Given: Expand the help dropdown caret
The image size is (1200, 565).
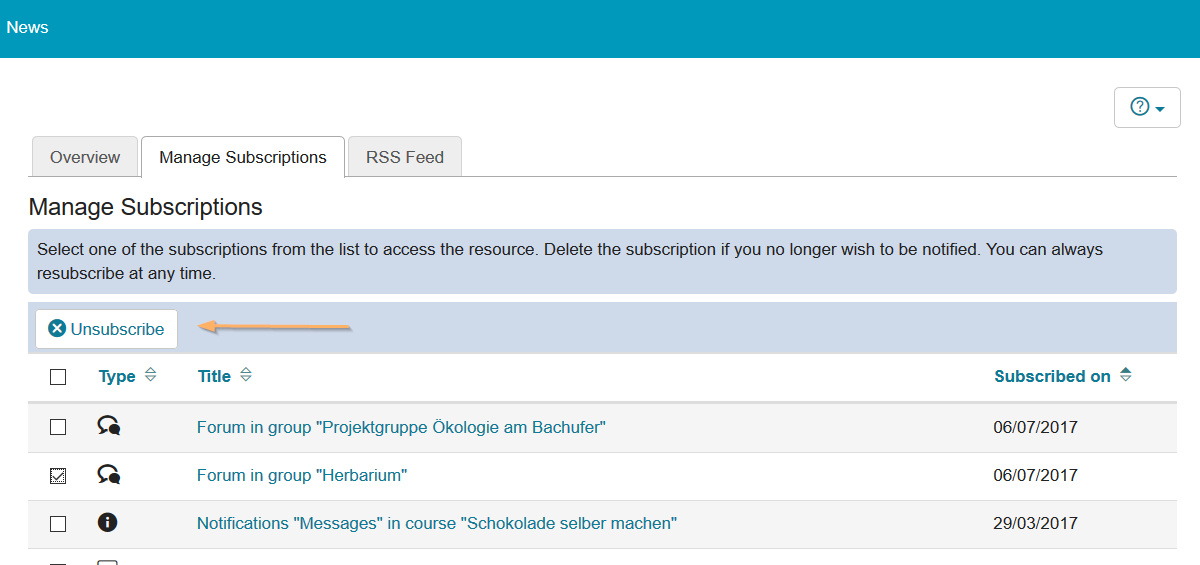Looking at the screenshot, I should pyautogui.click(x=1160, y=109).
